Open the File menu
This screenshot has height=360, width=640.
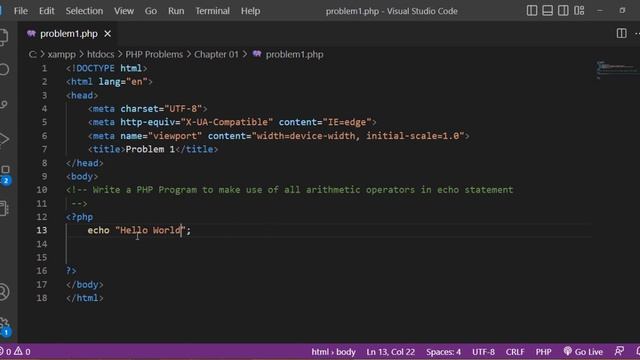tap(21, 11)
